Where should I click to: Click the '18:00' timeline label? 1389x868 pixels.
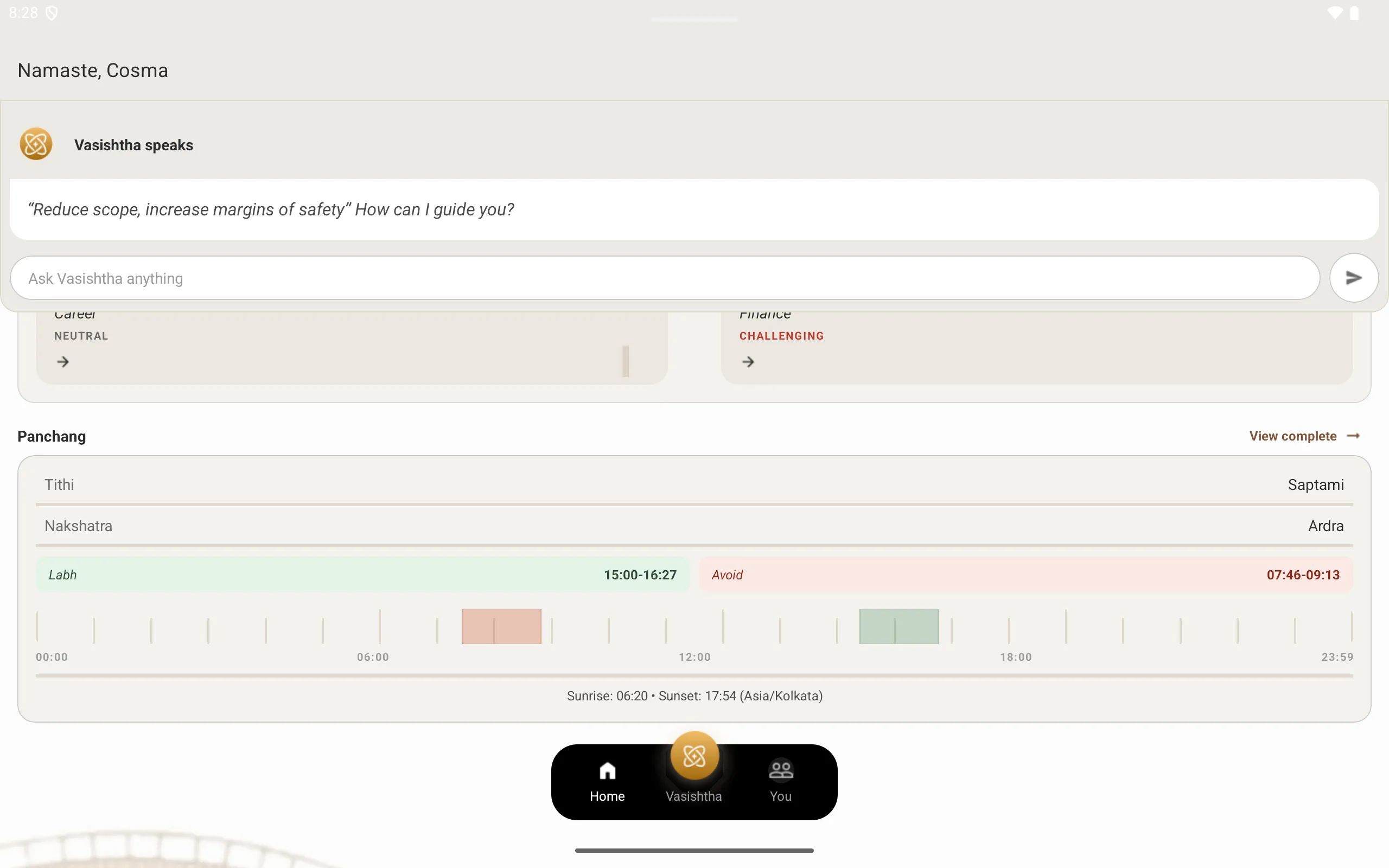1016,657
